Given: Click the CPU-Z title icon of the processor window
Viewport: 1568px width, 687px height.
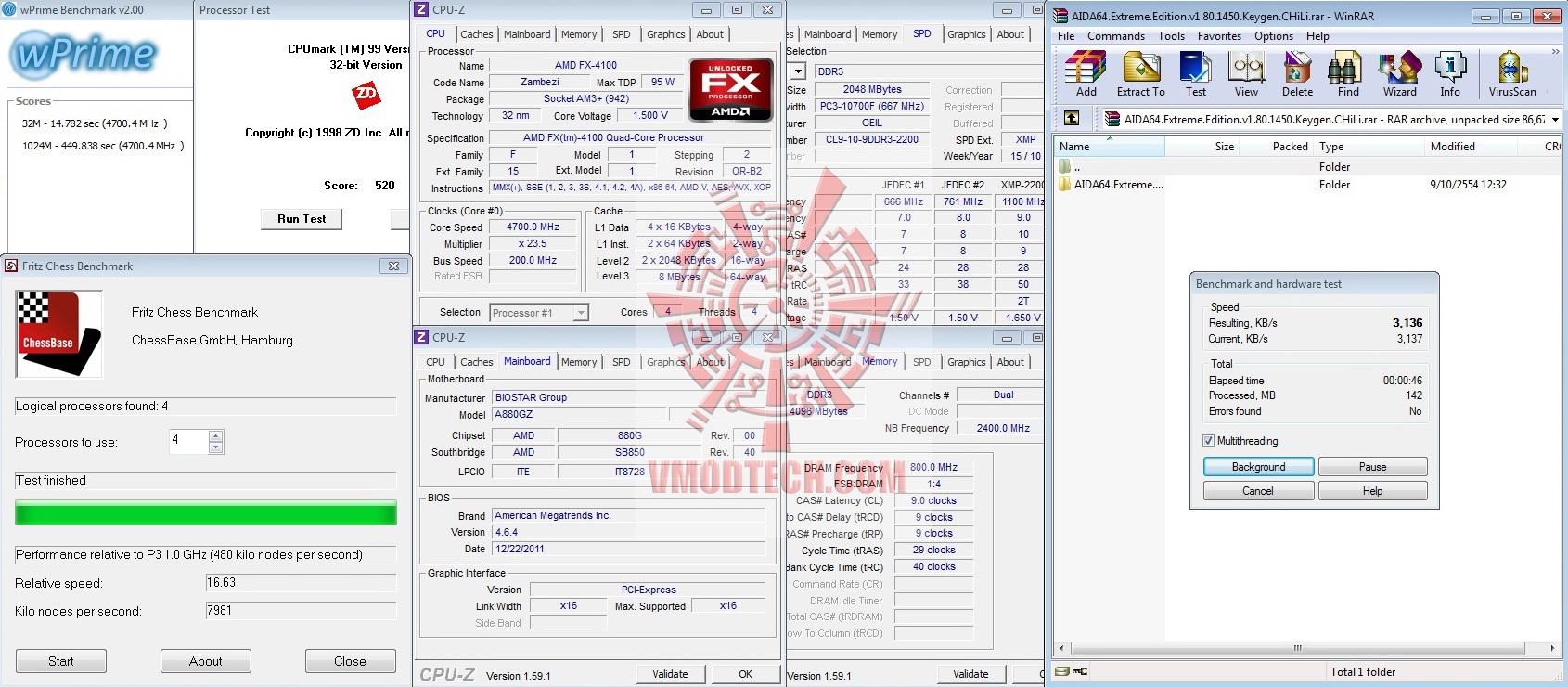Looking at the screenshot, I should [x=421, y=9].
